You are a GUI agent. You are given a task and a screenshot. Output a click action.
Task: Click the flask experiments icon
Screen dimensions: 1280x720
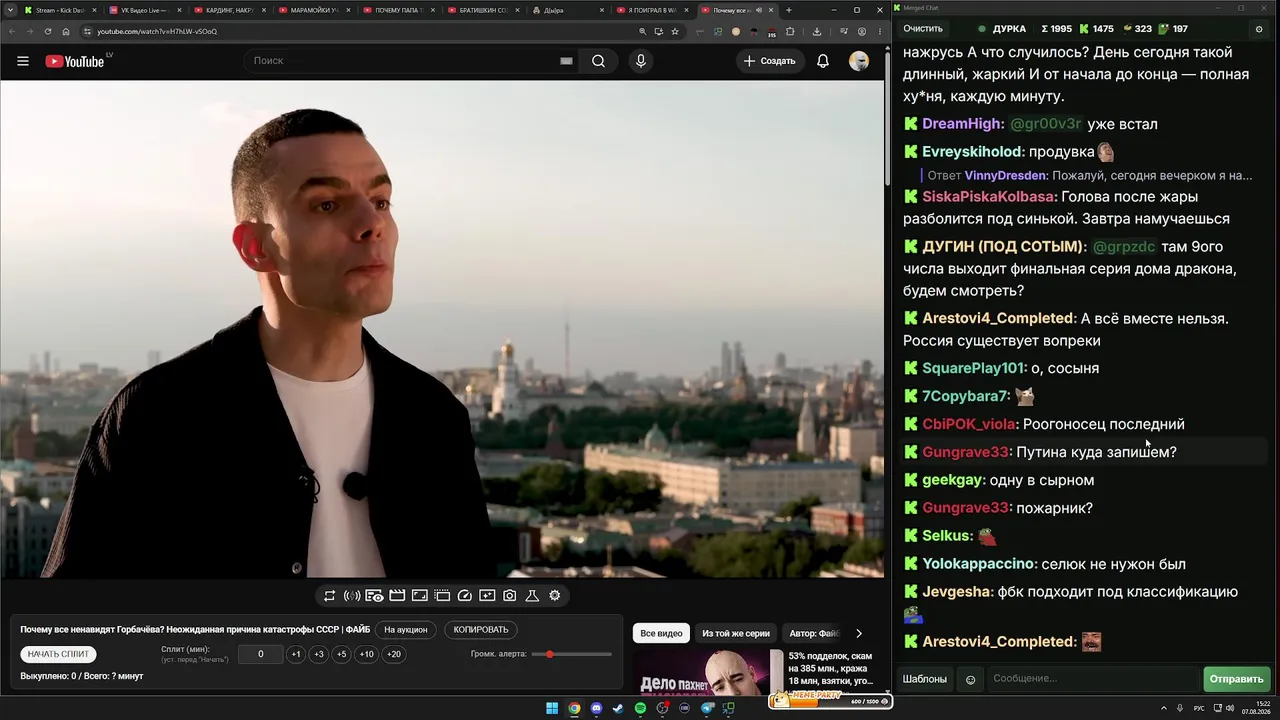point(532,596)
